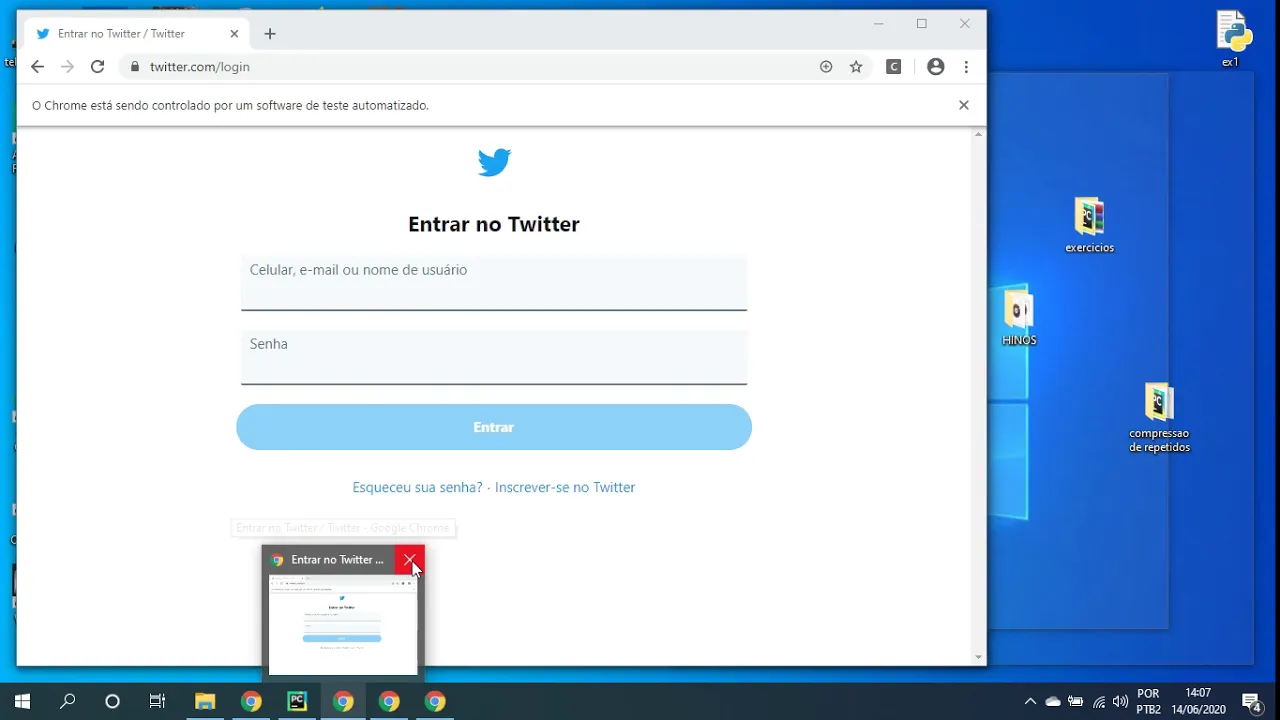
Task: Focus the 'Senha' password field
Action: click(494, 357)
